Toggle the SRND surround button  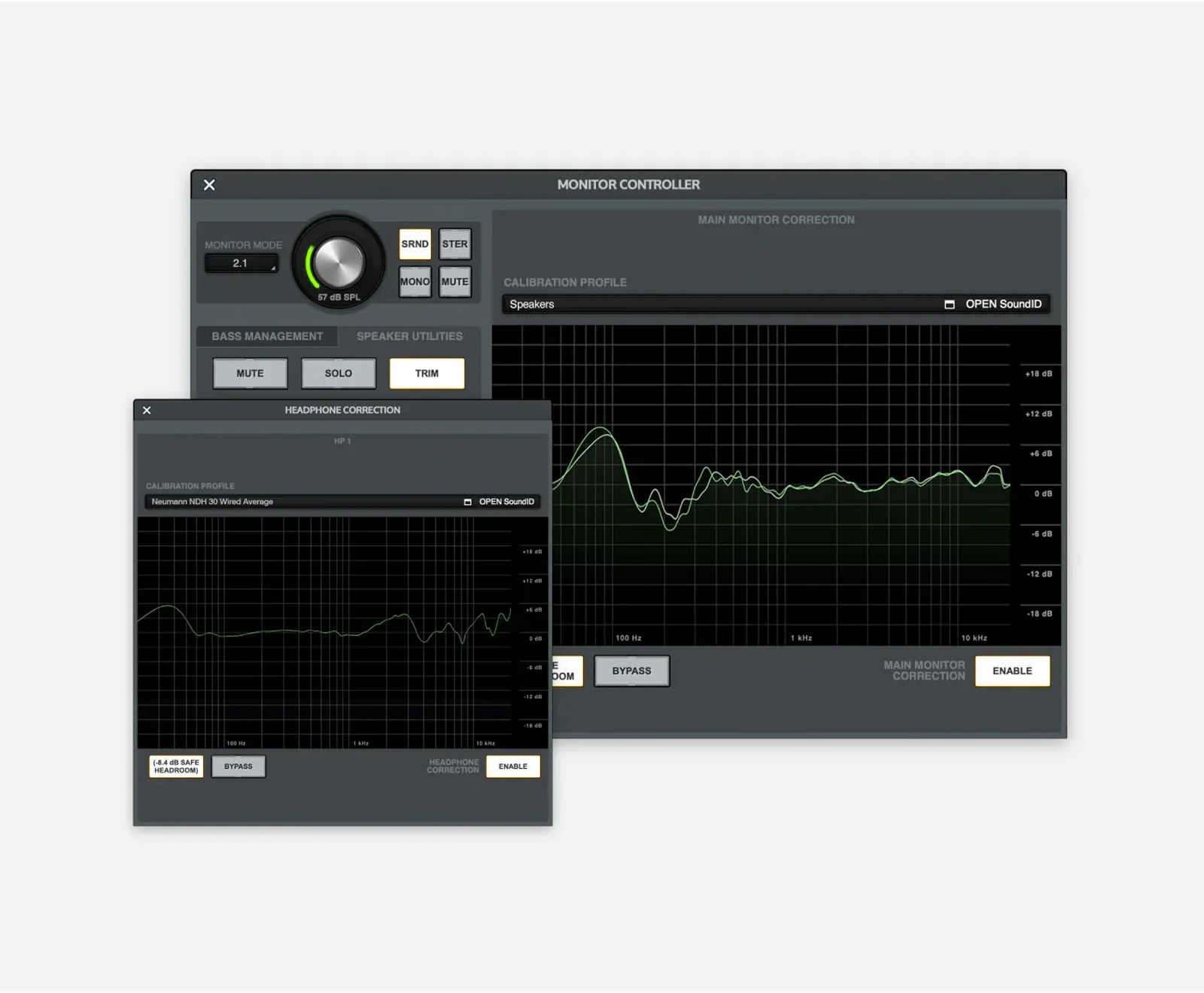coord(415,244)
